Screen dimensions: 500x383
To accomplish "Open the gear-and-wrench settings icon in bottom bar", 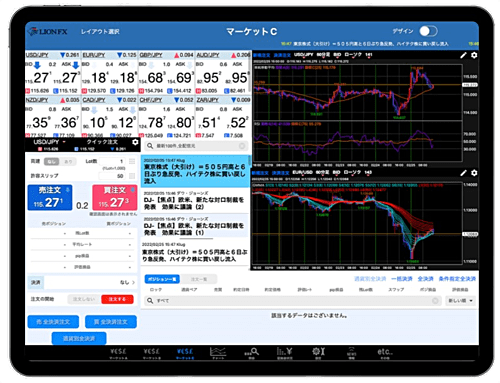I will 318,353.
